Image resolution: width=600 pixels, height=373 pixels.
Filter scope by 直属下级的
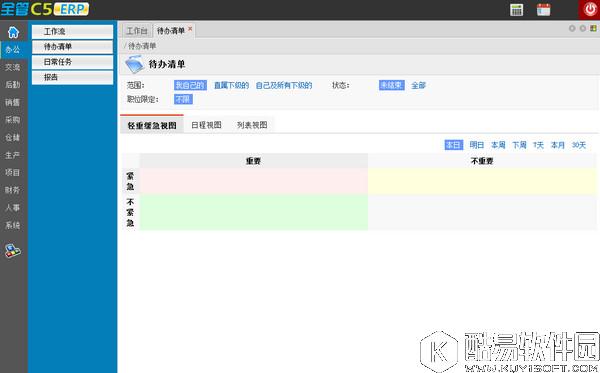click(x=231, y=85)
